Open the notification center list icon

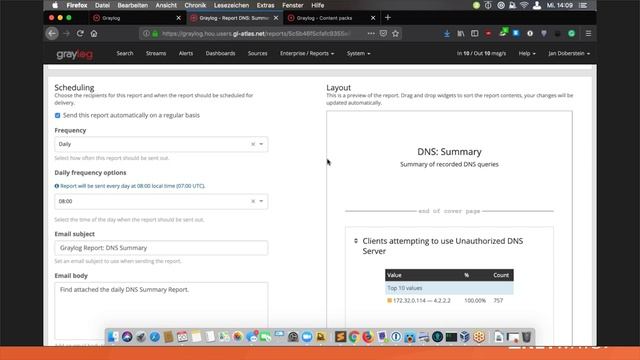tap(584, 5)
